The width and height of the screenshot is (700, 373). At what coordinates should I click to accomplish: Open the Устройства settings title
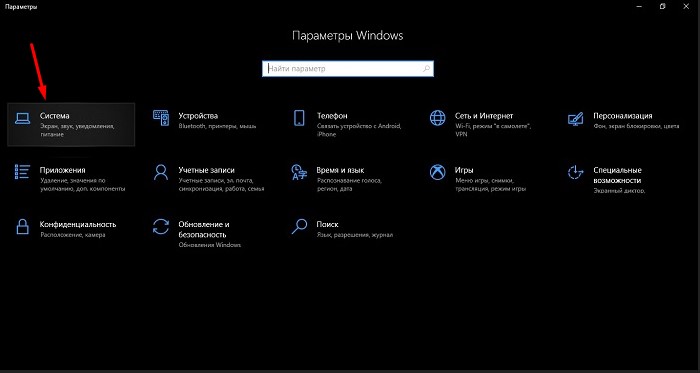tap(198, 116)
